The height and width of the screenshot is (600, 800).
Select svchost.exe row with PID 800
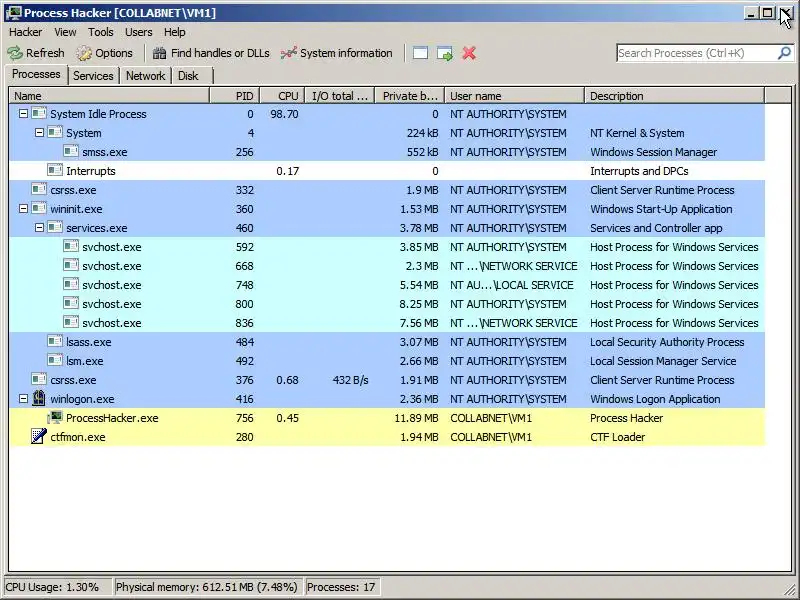coord(387,304)
